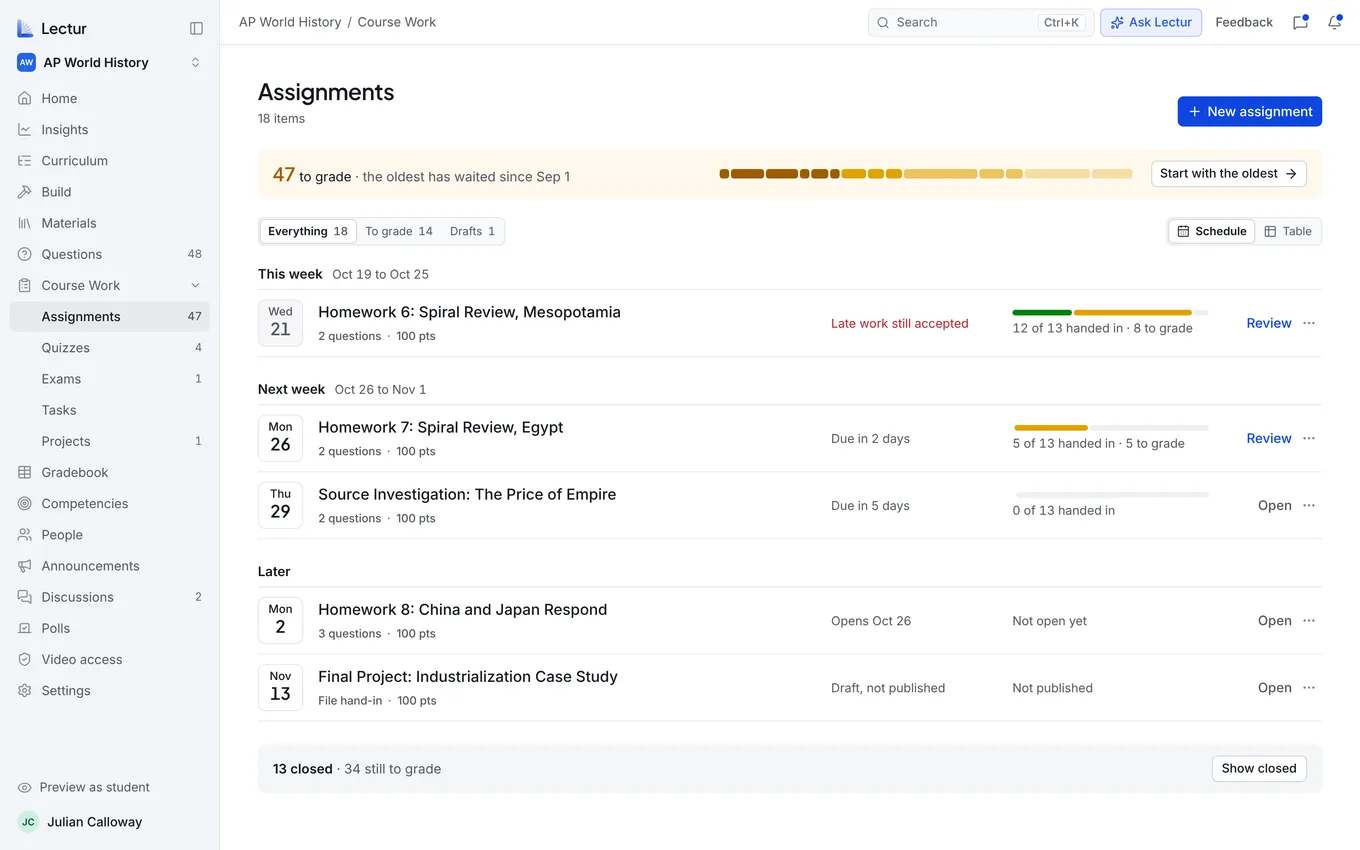Open Competencies page

coord(110,503)
